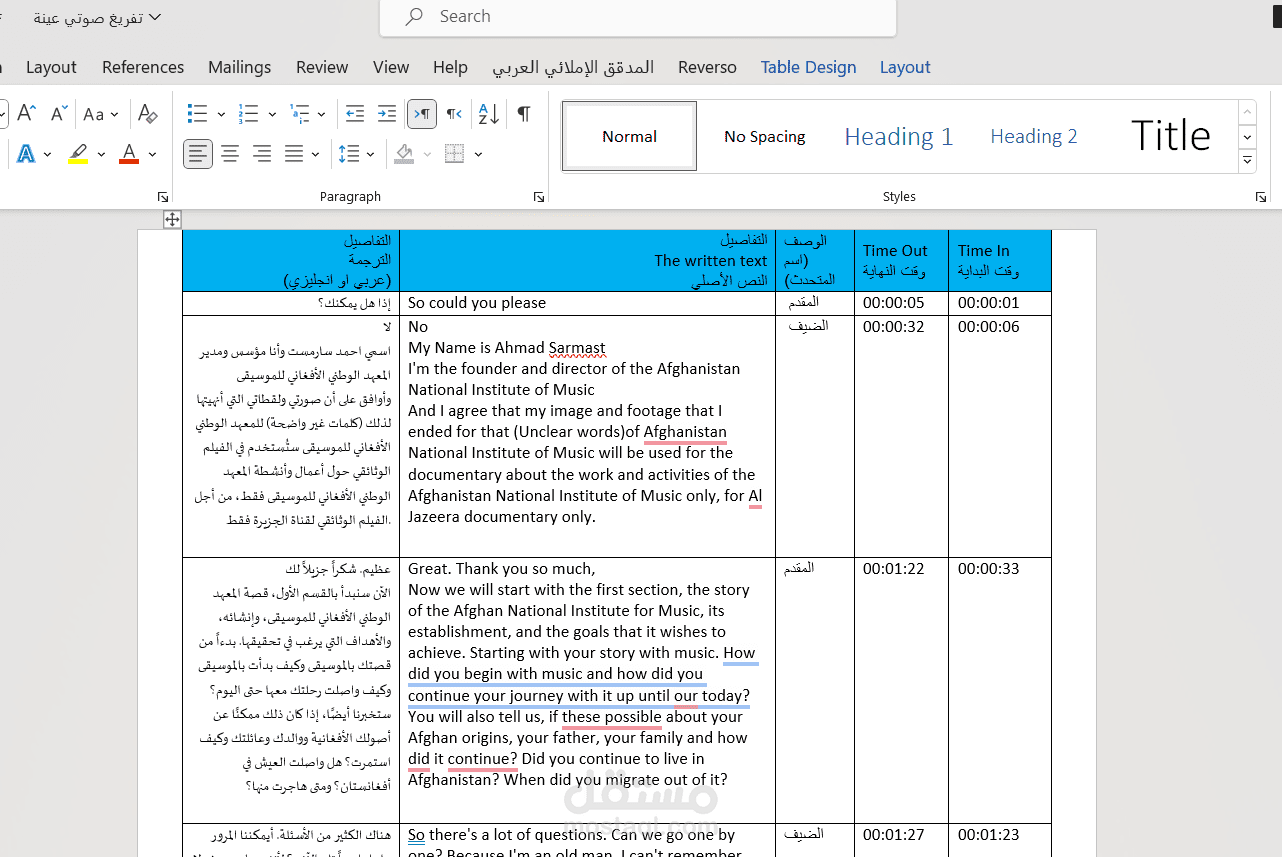
Task: Apply red font color
Action: coord(129,154)
